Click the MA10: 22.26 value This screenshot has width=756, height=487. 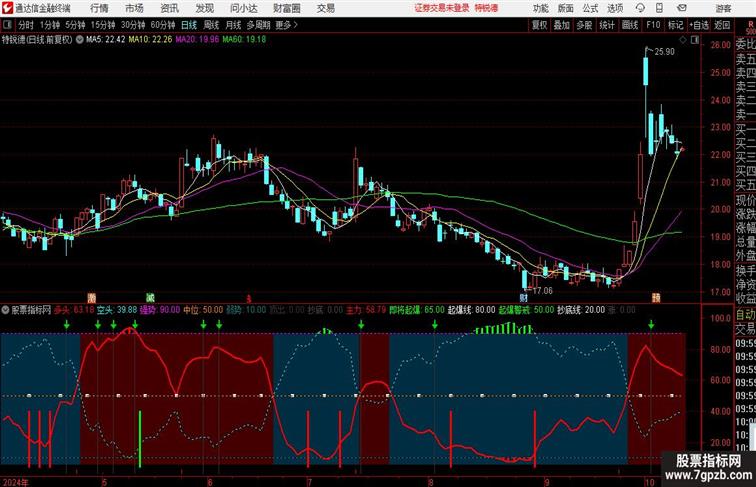(x=150, y=40)
